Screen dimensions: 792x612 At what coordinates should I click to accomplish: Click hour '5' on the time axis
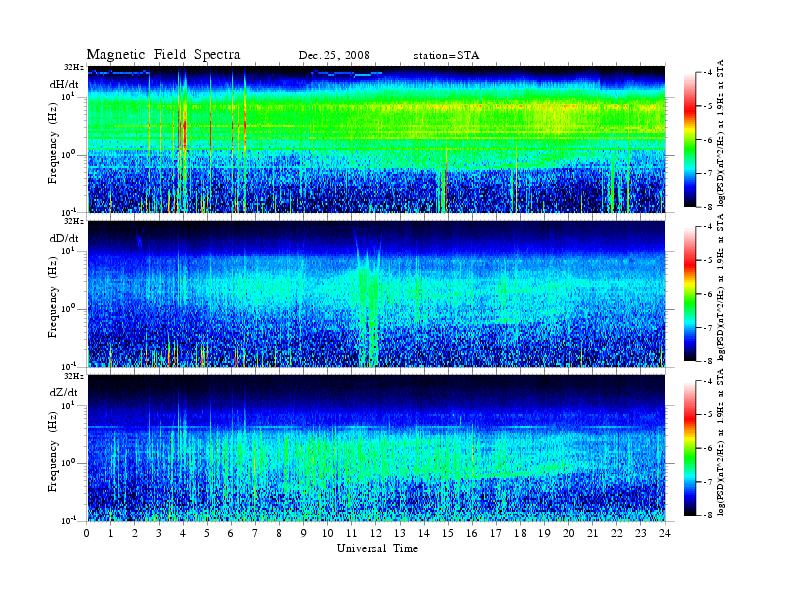click(x=207, y=534)
